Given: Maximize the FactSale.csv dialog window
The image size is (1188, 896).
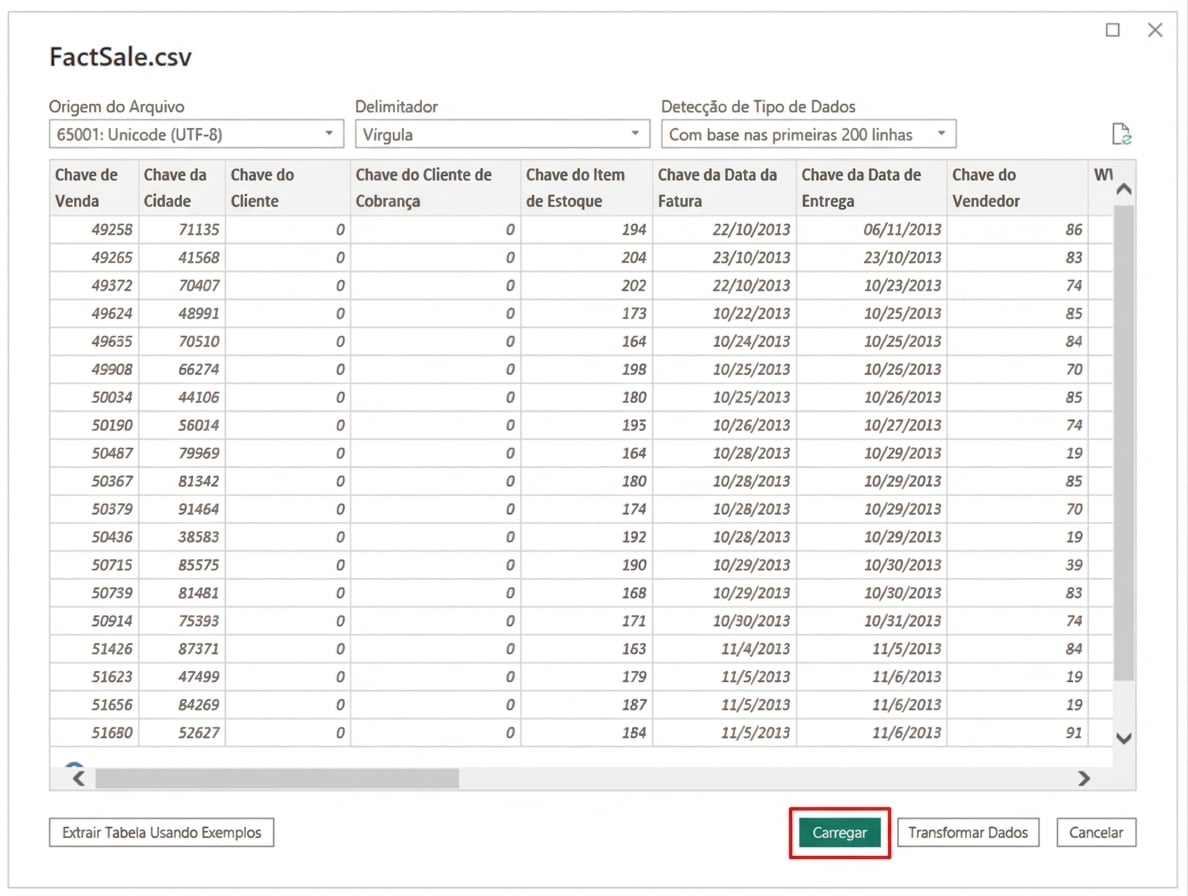Looking at the screenshot, I should 1112,30.
